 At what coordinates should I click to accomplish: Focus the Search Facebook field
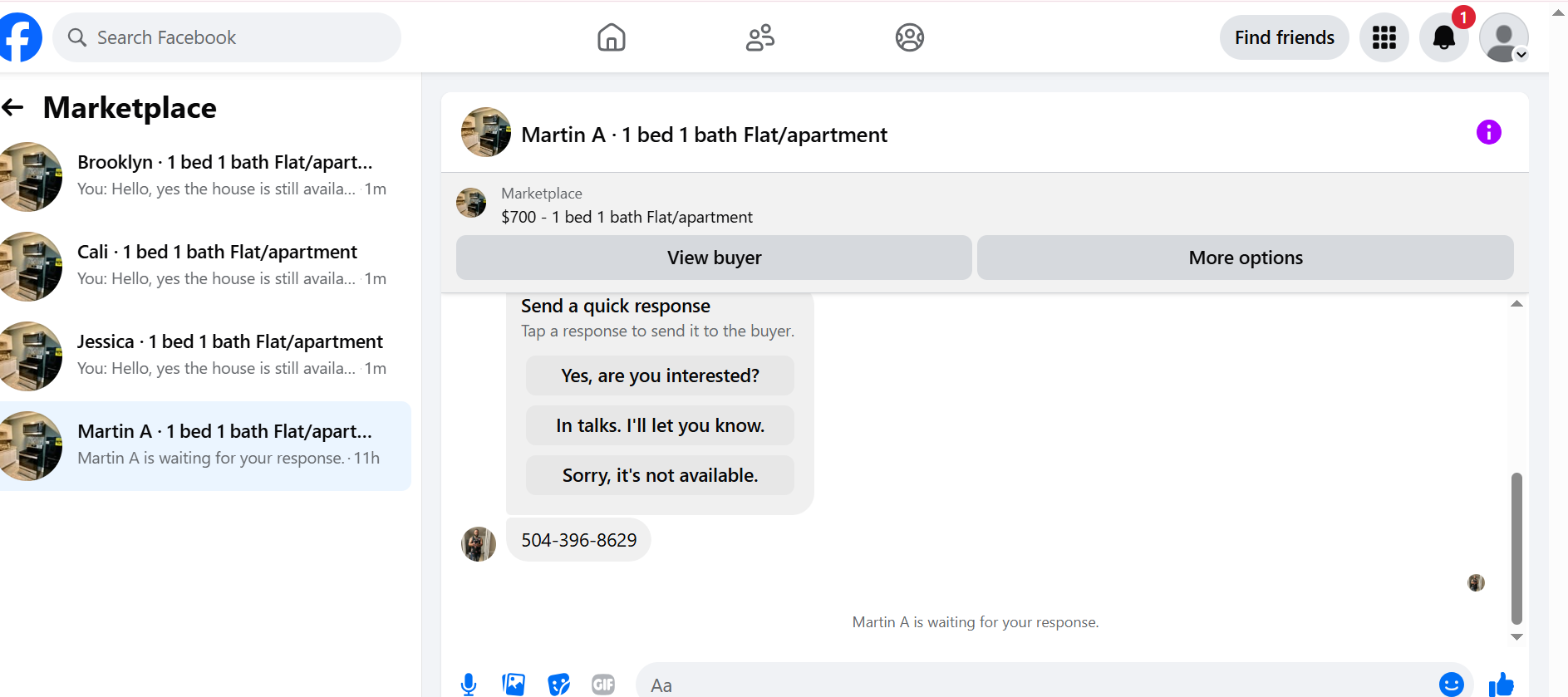(x=227, y=37)
